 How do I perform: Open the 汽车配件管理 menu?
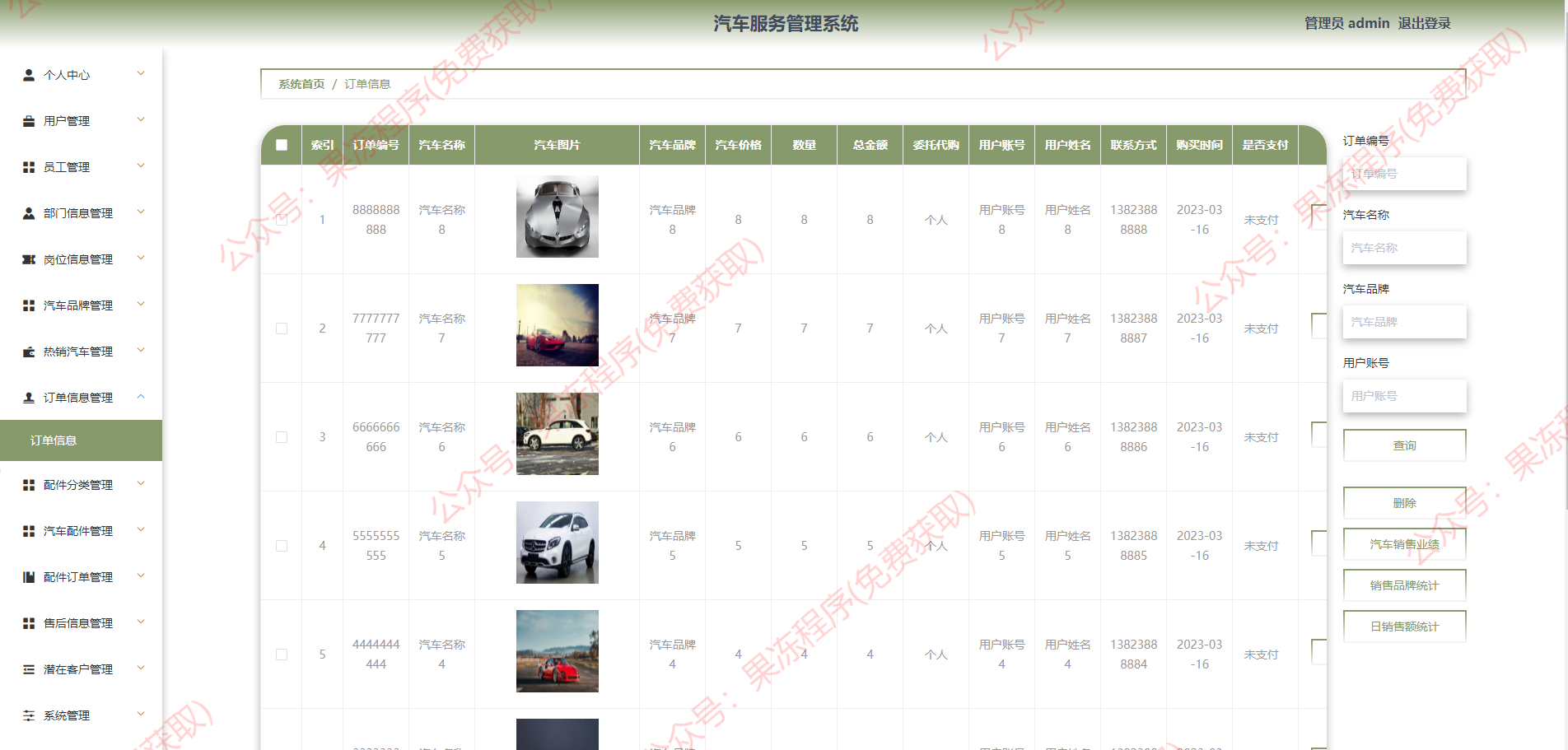pyautogui.click(x=81, y=531)
